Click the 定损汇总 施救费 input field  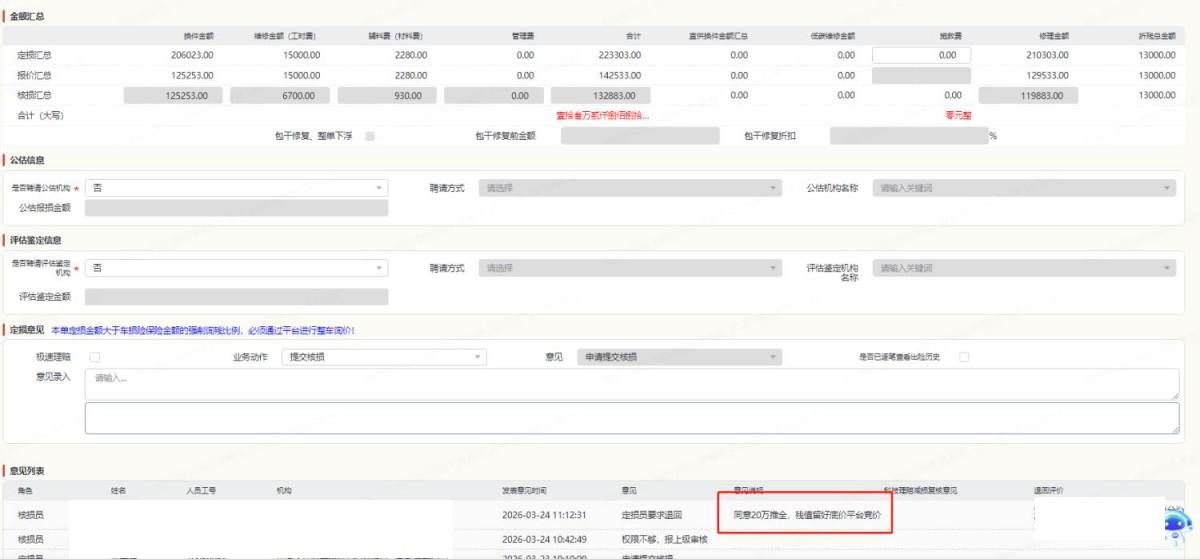[921, 55]
